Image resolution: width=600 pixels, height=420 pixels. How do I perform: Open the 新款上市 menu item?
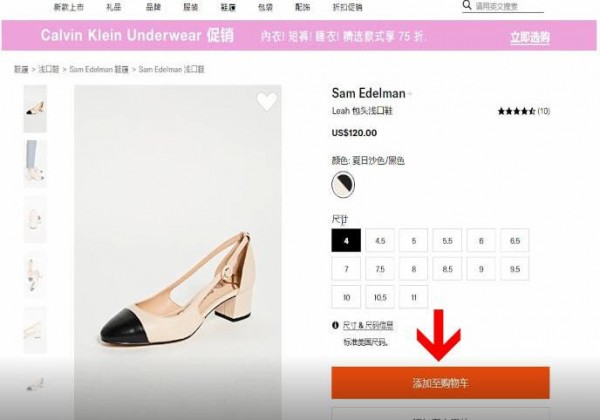point(69,7)
